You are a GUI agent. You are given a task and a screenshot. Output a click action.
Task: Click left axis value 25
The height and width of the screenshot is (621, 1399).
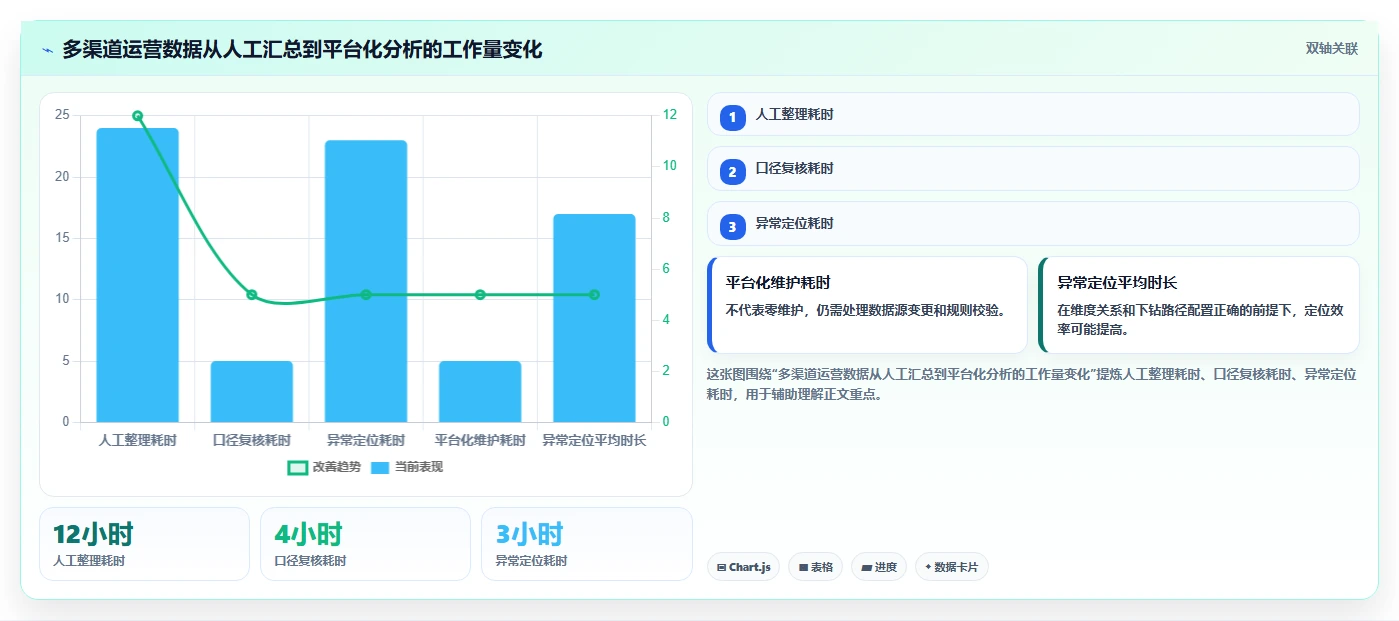point(62,115)
